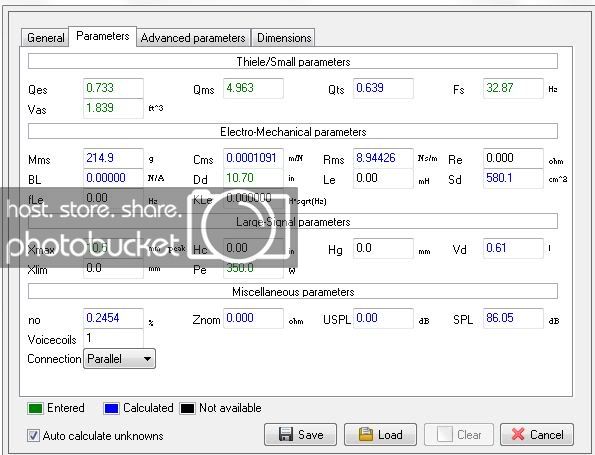595x455 pixels.
Task: Click the red X icon on Cancel
Action: pyautogui.click(x=518, y=434)
